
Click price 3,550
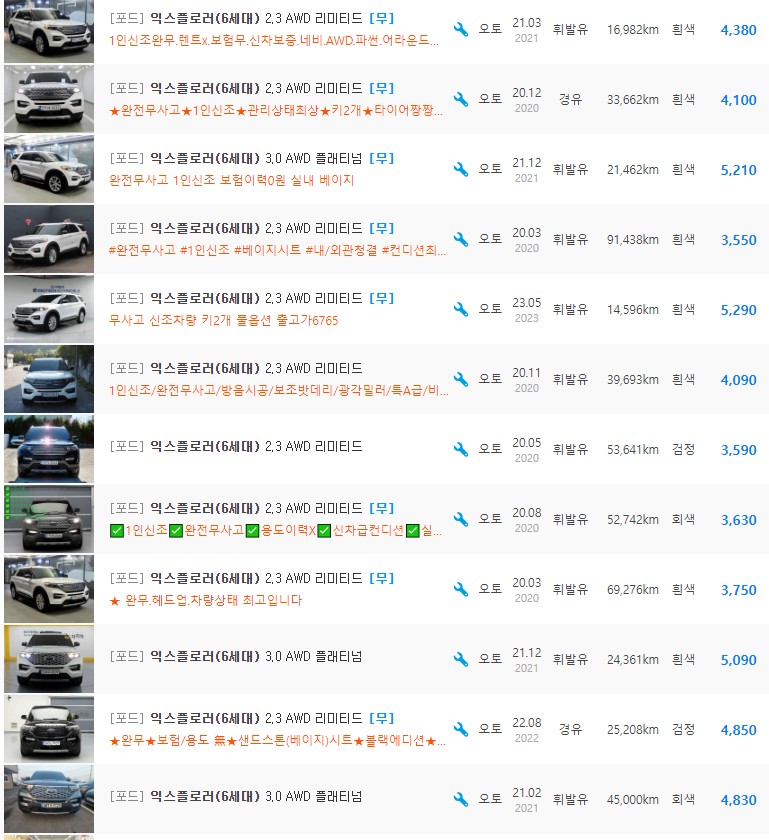(738, 240)
